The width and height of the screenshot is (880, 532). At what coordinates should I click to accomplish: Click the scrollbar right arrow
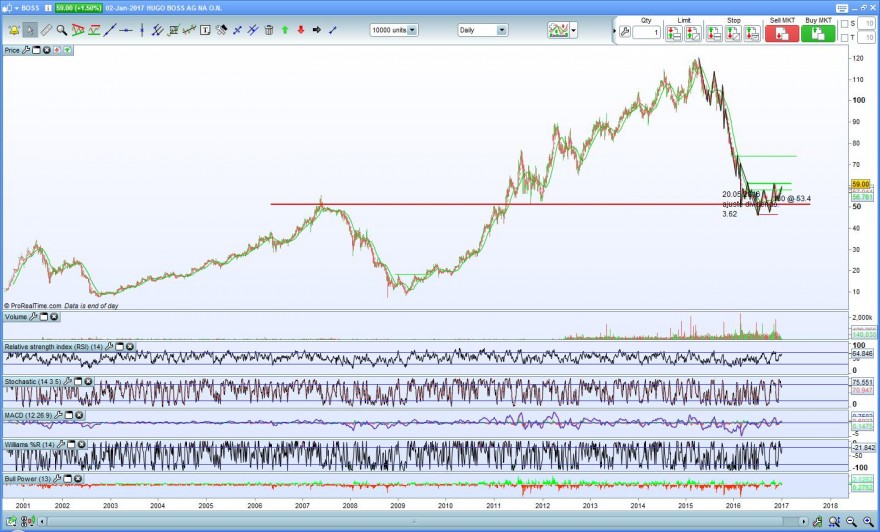(x=804, y=521)
